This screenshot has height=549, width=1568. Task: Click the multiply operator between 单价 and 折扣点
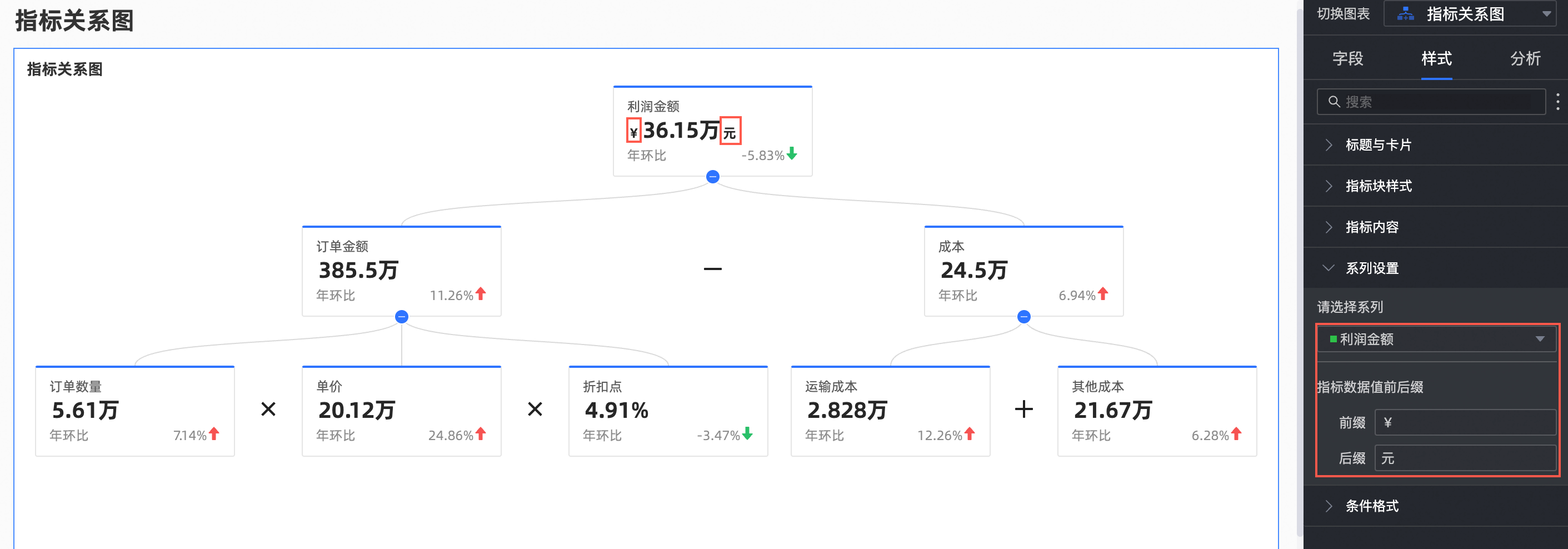point(535,409)
